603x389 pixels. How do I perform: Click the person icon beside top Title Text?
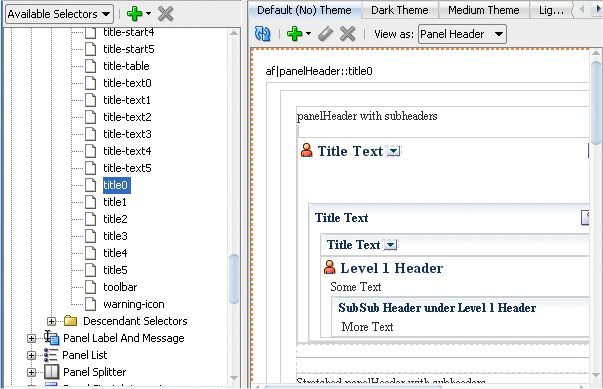(306, 150)
